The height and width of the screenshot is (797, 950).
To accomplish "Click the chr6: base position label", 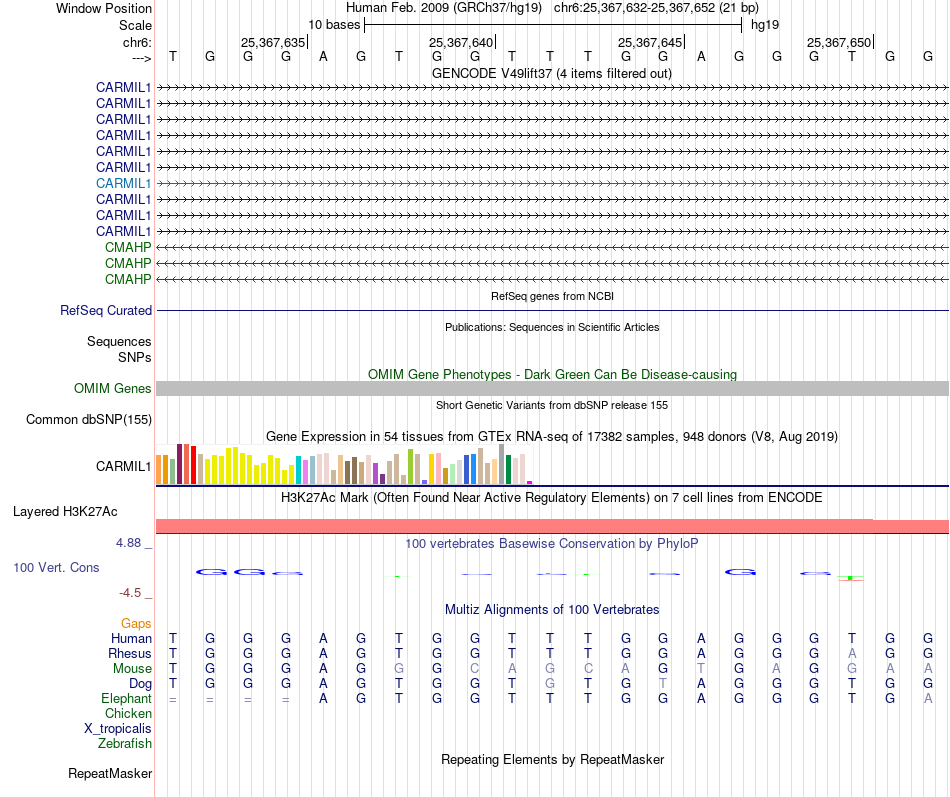I will [x=137, y=42].
